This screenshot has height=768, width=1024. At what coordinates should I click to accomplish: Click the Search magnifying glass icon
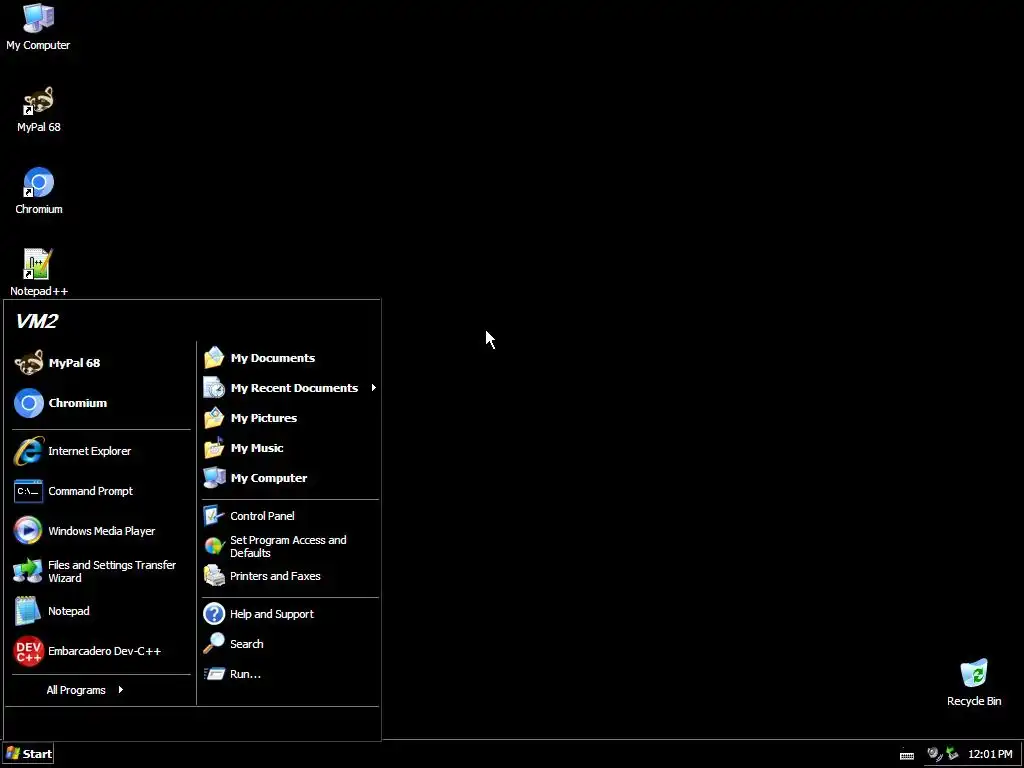pos(214,644)
